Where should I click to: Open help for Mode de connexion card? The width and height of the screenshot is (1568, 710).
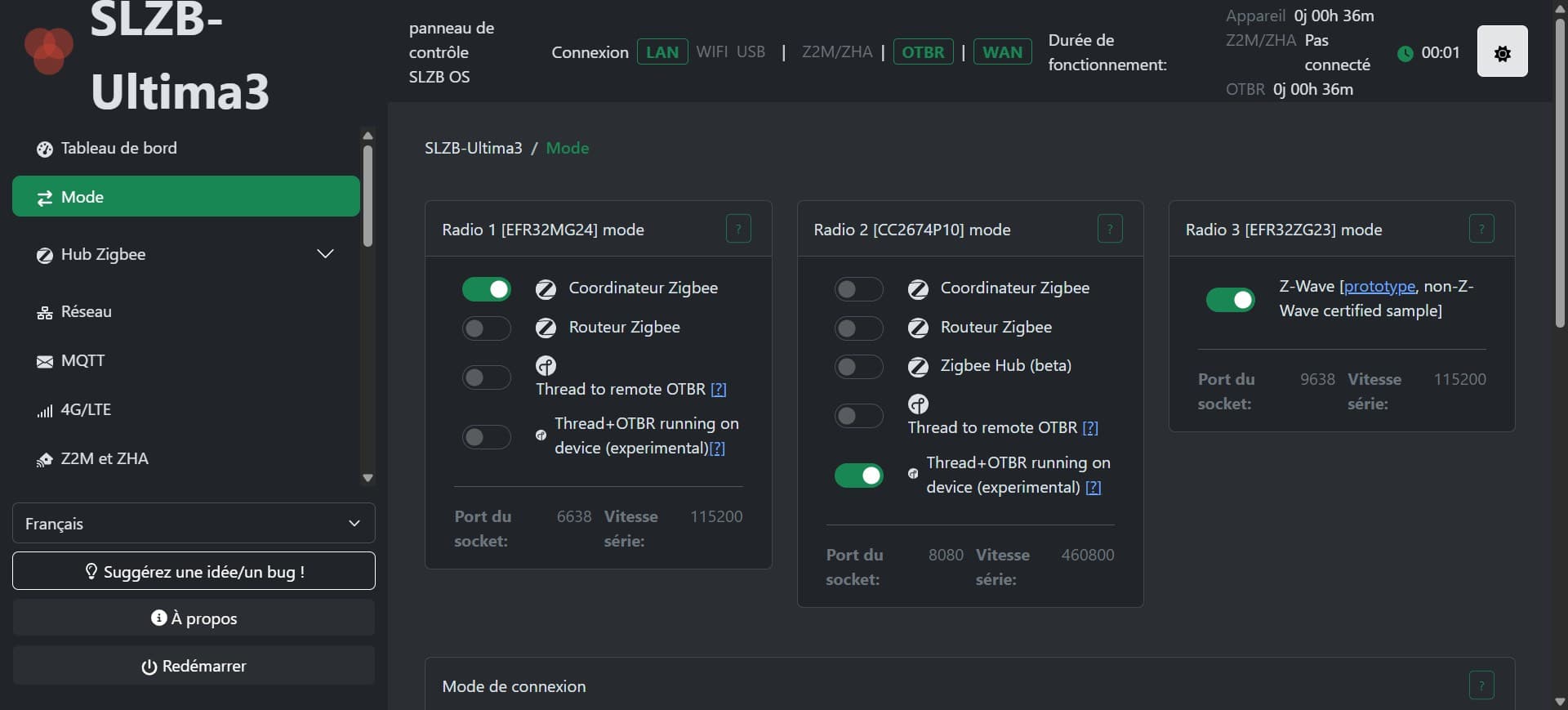(x=1481, y=685)
